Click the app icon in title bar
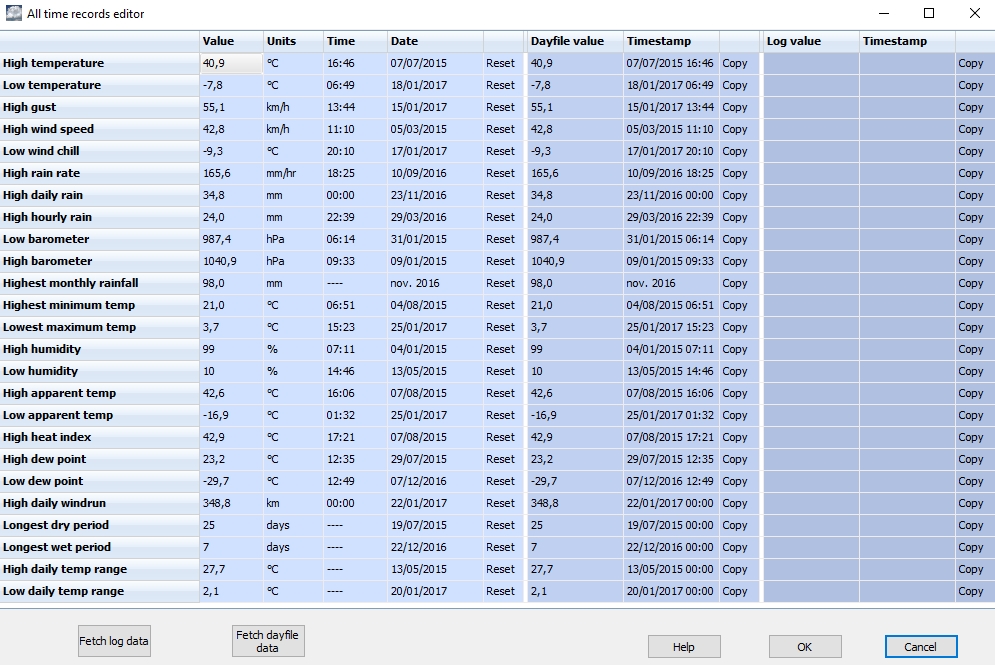This screenshot has height=665, width=995. [x=13, y=14]
